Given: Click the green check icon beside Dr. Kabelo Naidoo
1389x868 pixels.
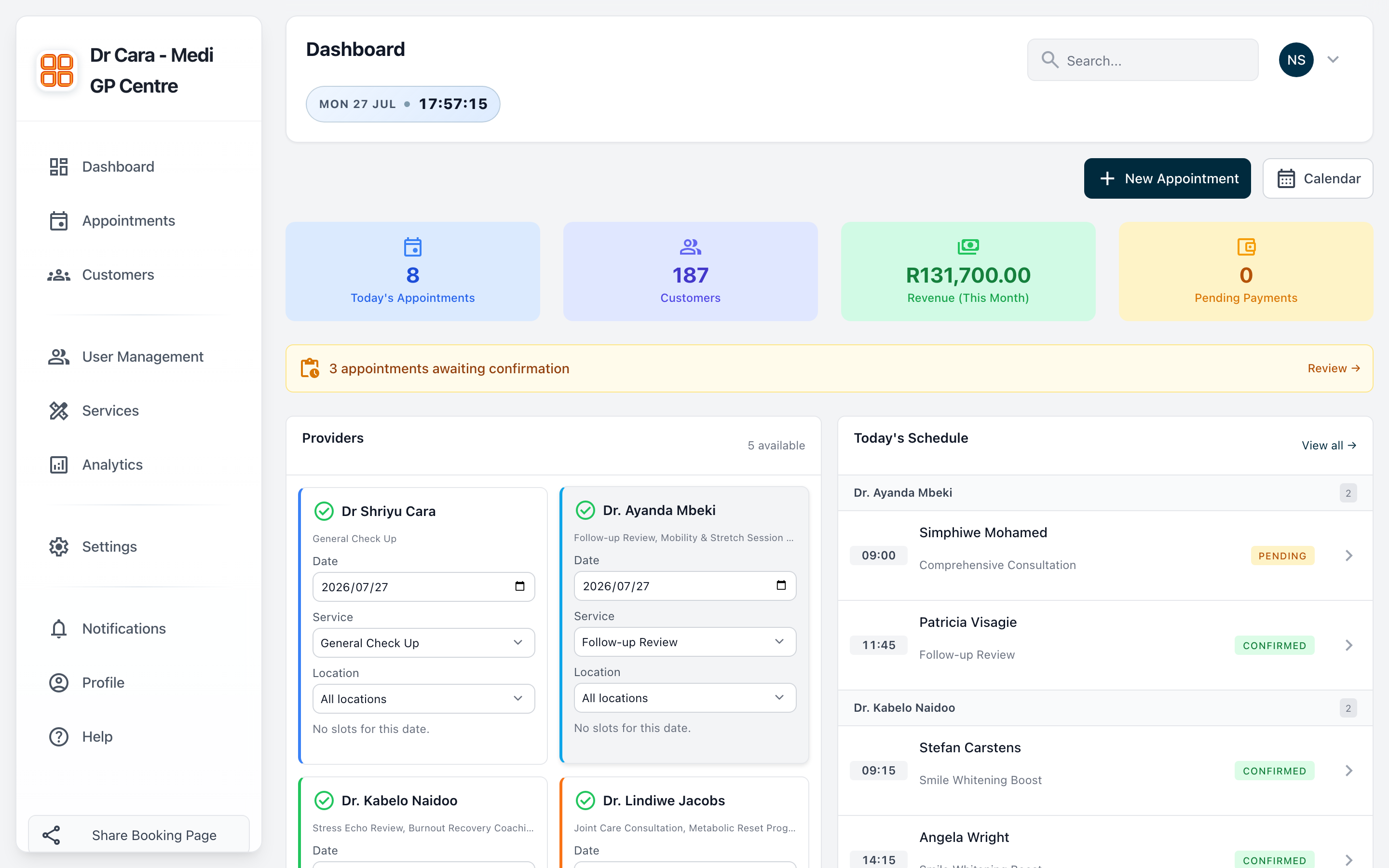Looking at the screenshot, I should pyautogui.click(x=324, y=800).
